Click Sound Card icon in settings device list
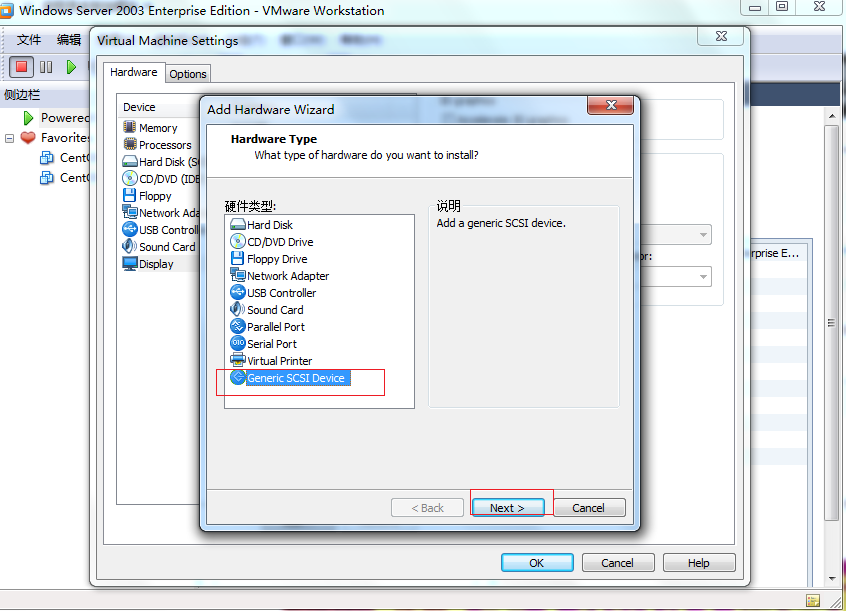Viewport: 846px width, 611px height. [129, 246]
